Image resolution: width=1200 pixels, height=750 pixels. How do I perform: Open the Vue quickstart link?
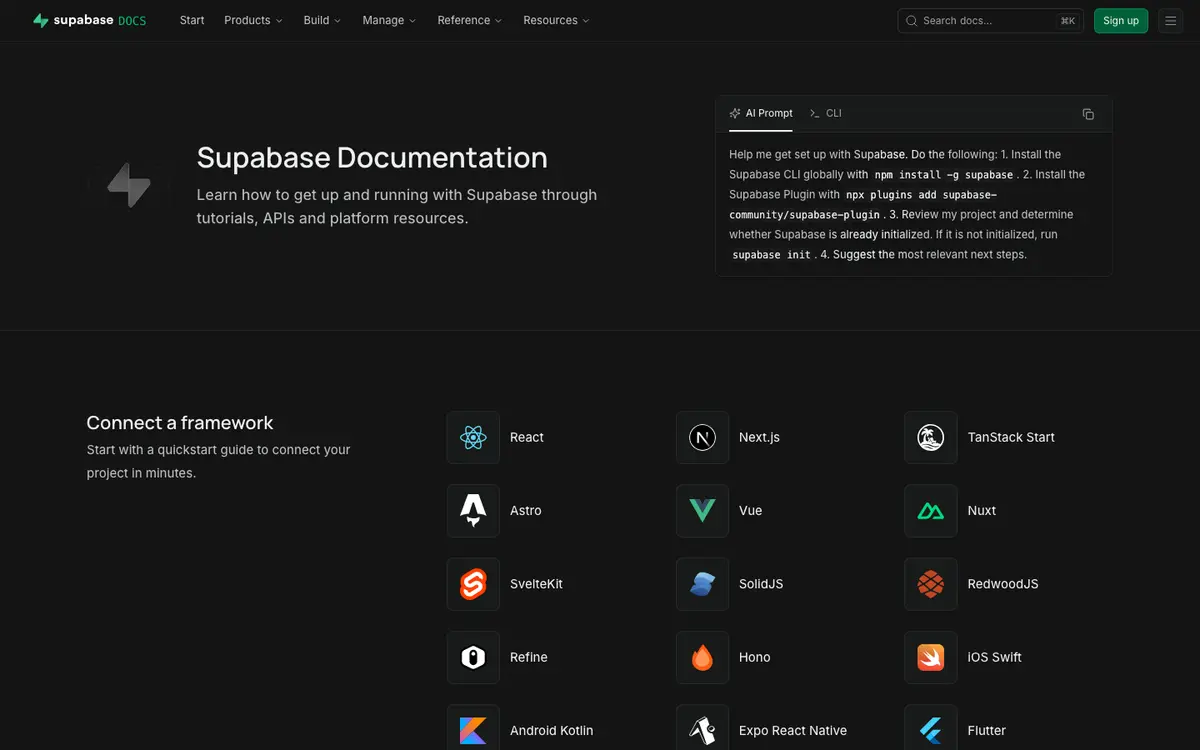pos(750,510)
